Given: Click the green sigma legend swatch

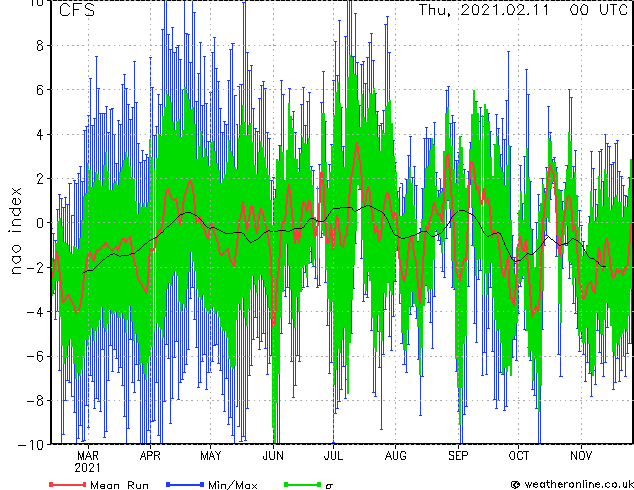Looking at the screenshot, I should click(x=303, y=484).
